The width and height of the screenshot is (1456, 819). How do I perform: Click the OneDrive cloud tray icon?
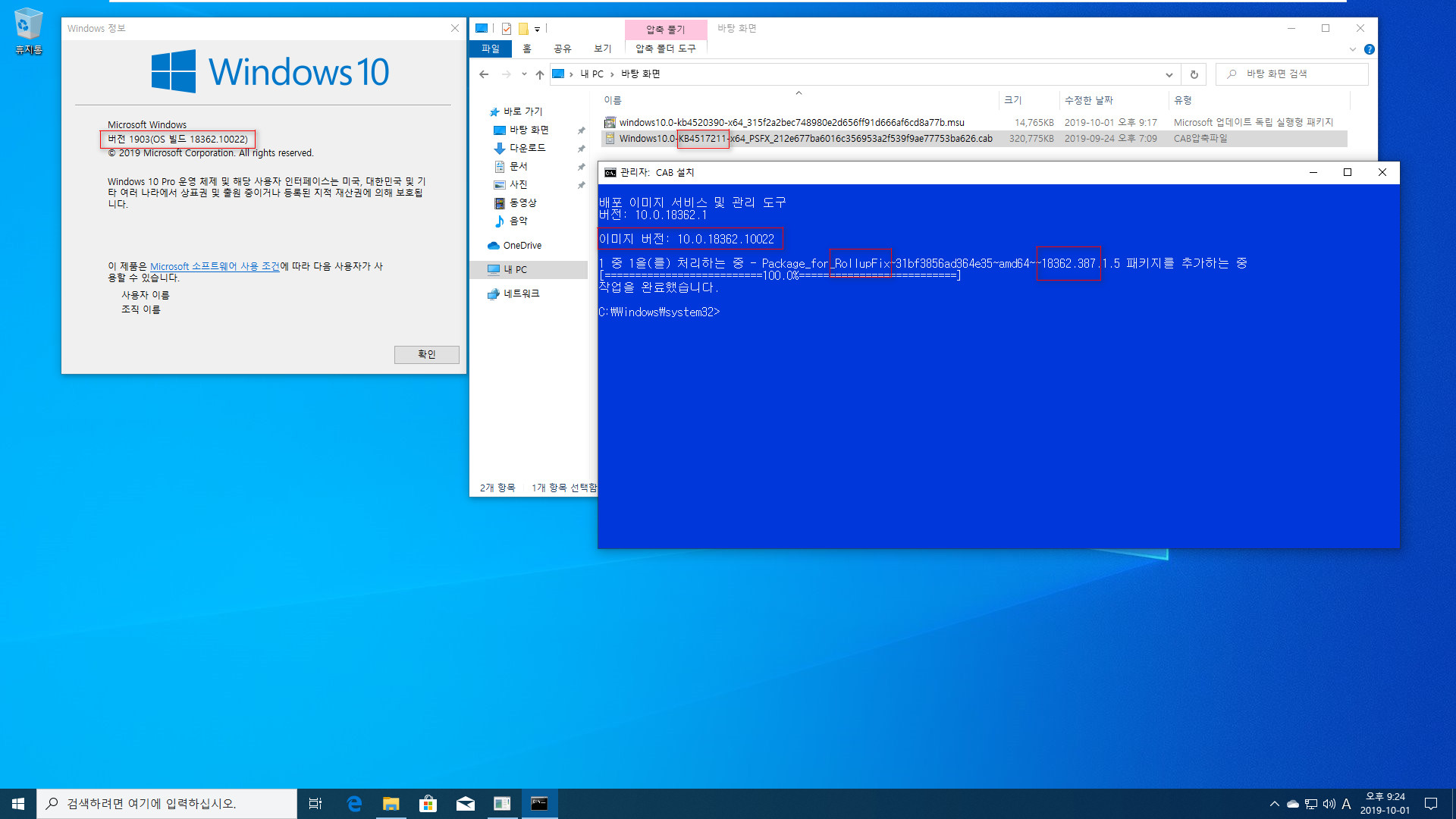tap(1292, 804)
